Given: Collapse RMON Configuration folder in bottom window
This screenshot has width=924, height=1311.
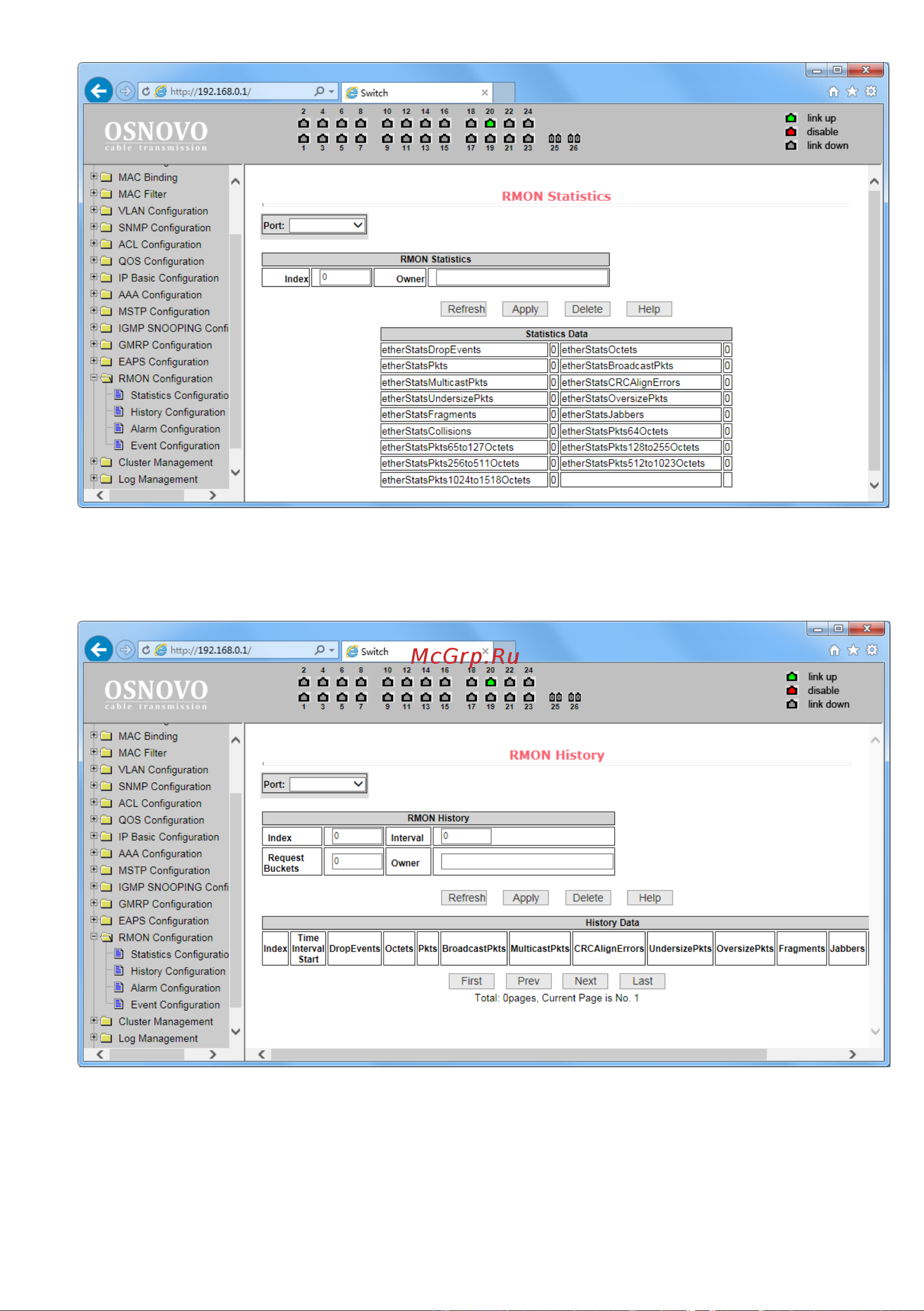Looking at the screenshot, I should [94, 937].
